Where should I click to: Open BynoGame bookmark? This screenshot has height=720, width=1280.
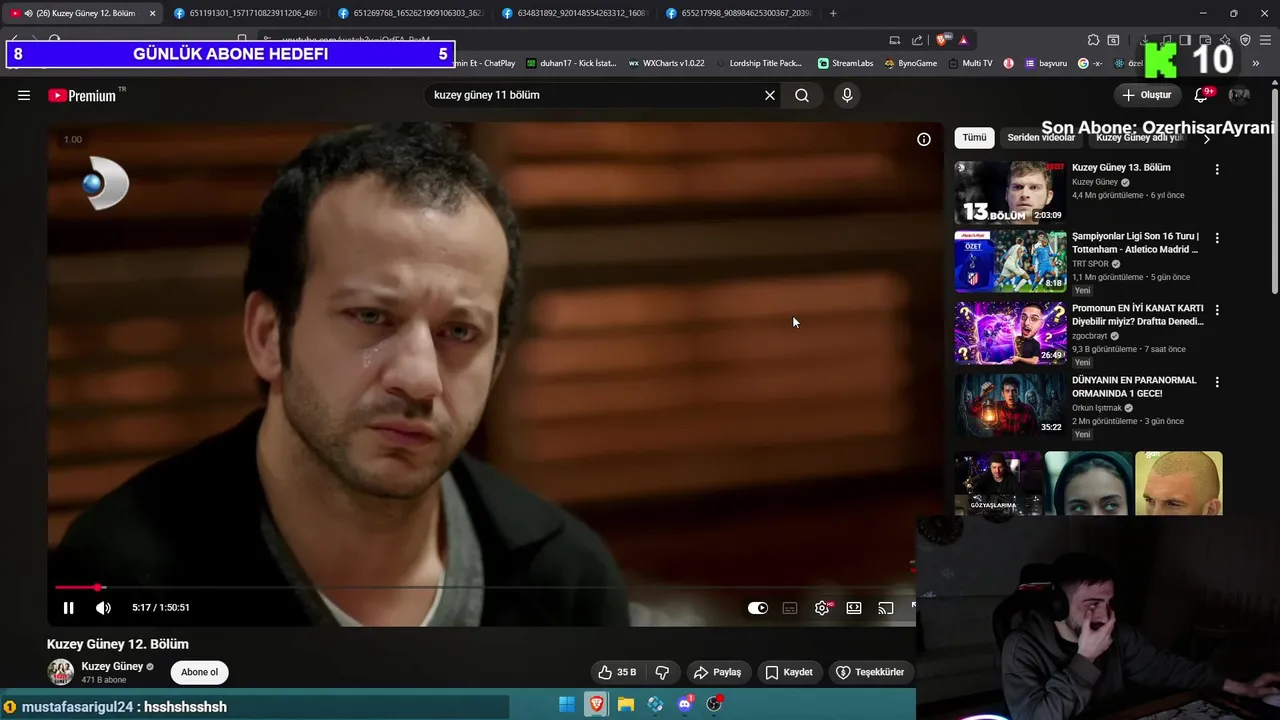[x=911, y=63]
